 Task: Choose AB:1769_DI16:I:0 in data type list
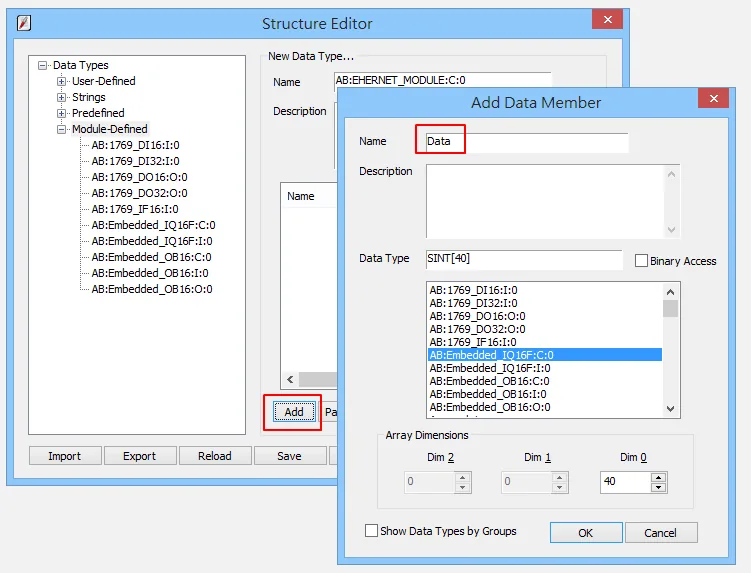pos(545,290)
